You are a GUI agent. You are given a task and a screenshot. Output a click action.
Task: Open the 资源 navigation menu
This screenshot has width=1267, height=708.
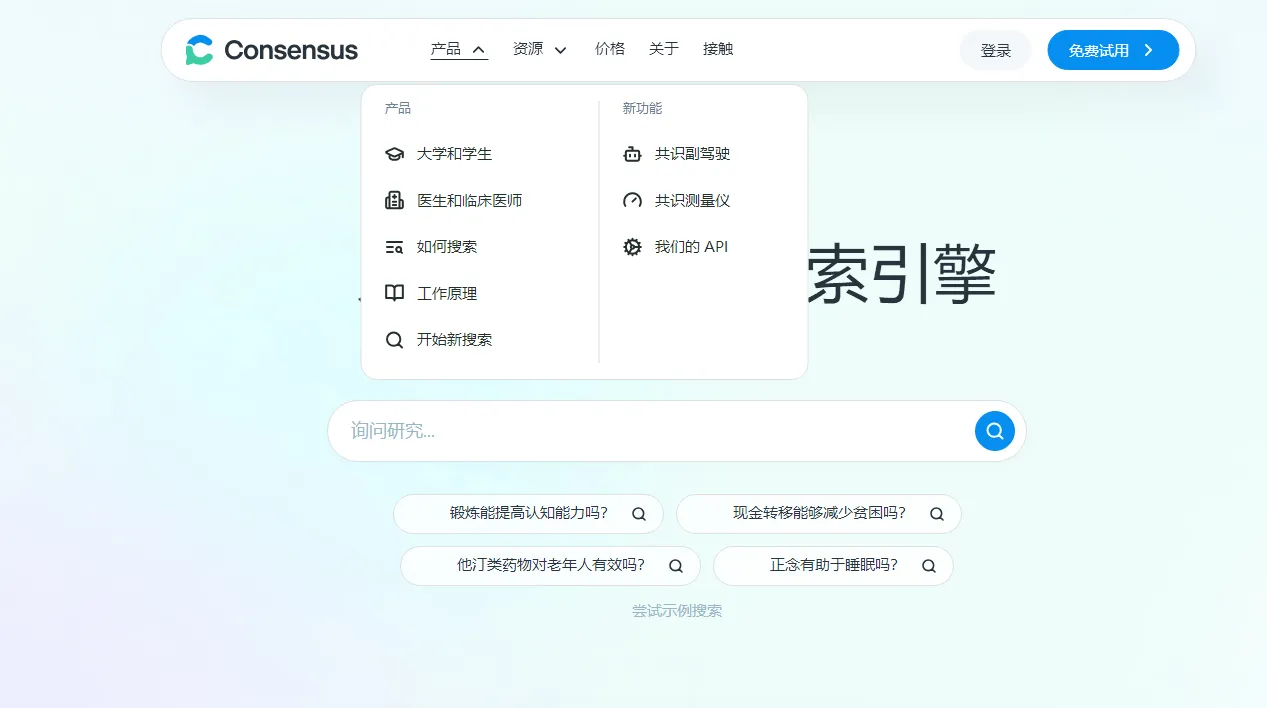point(540,49)
